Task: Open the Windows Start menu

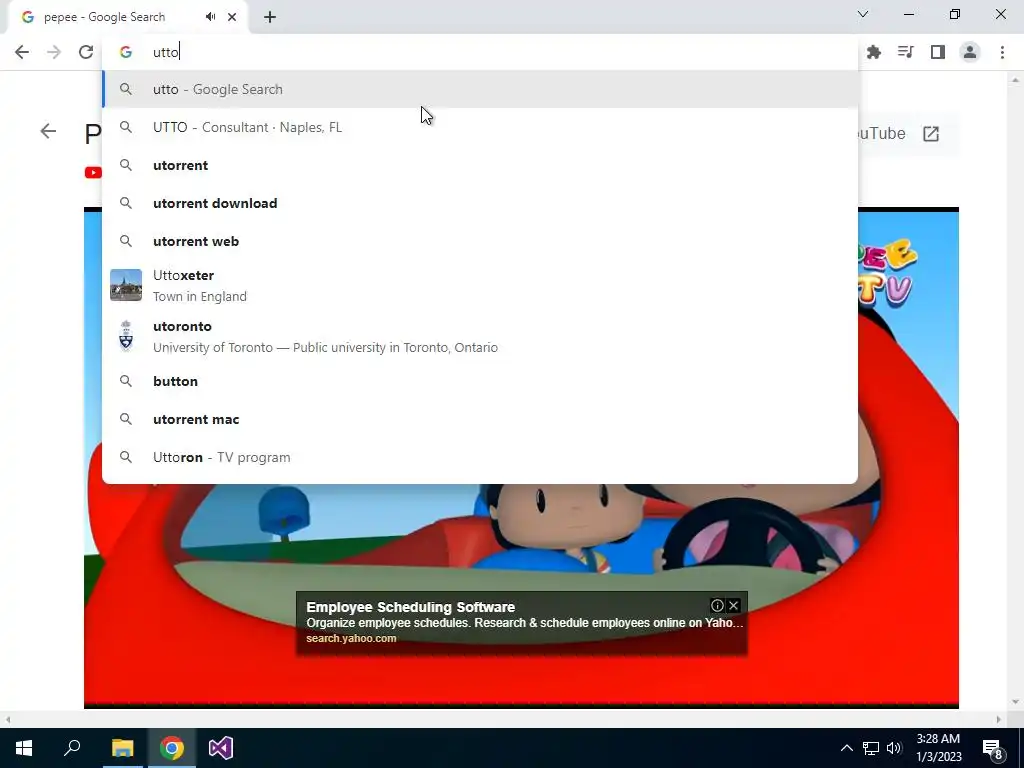Action: tap(24, 748)
